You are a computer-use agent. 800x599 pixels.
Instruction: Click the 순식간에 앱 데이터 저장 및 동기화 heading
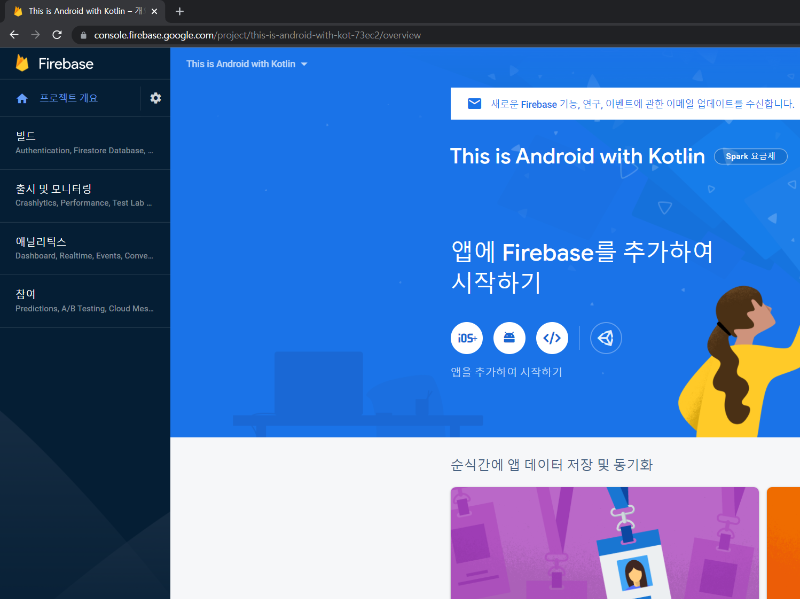pyautogui.click(x=552, y=465)
